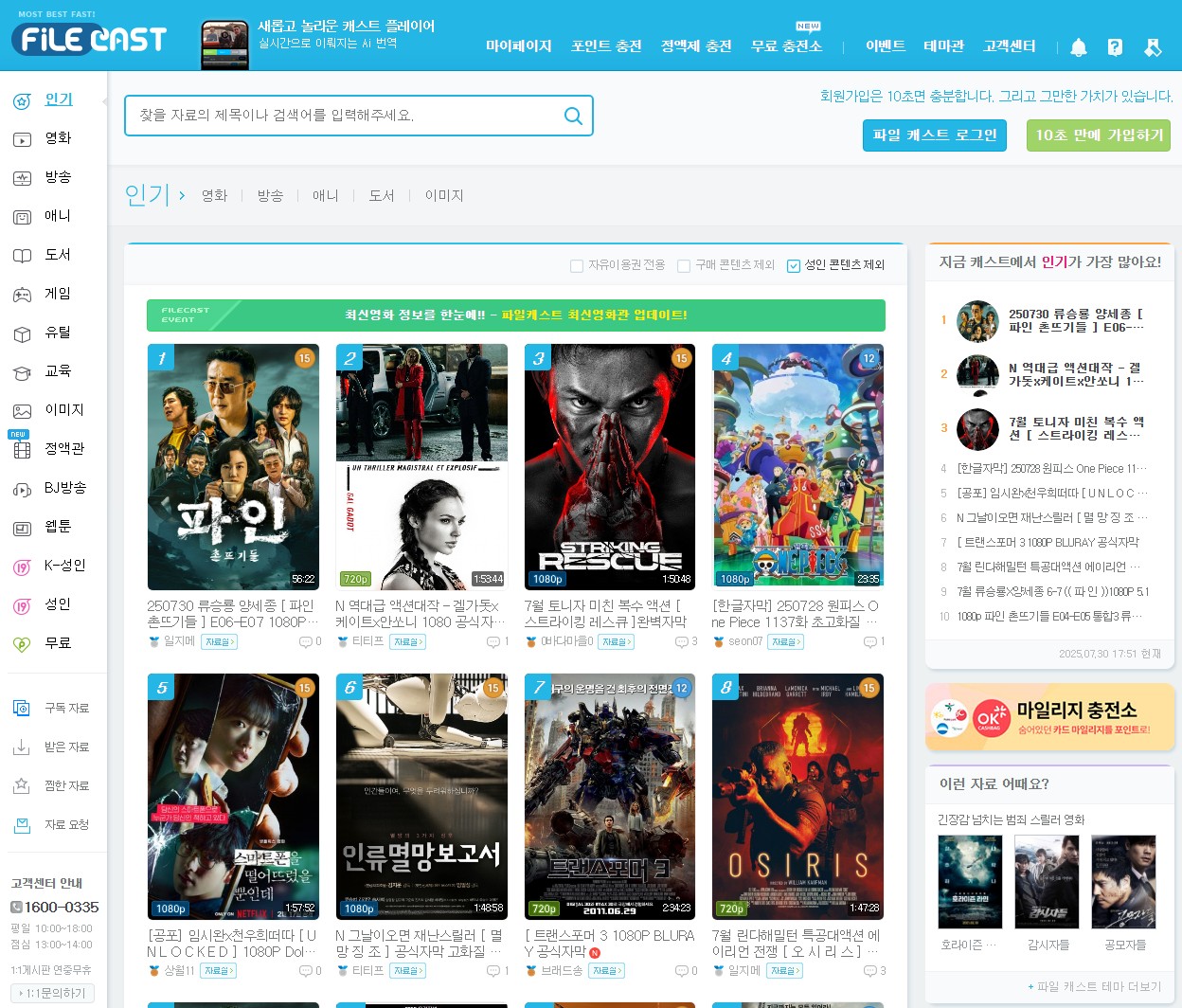
Task: Open the 트랜스포머 3 poster thumbnail
Action: pos(610,797)
